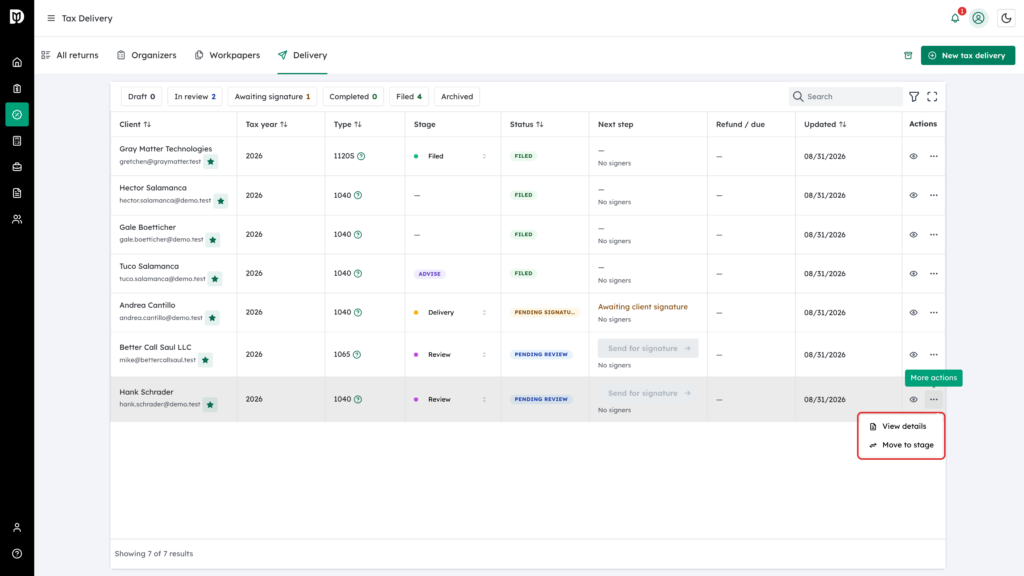
Task: Click the star next to Hector Salamanca
Action: click(x=221, y=201)
